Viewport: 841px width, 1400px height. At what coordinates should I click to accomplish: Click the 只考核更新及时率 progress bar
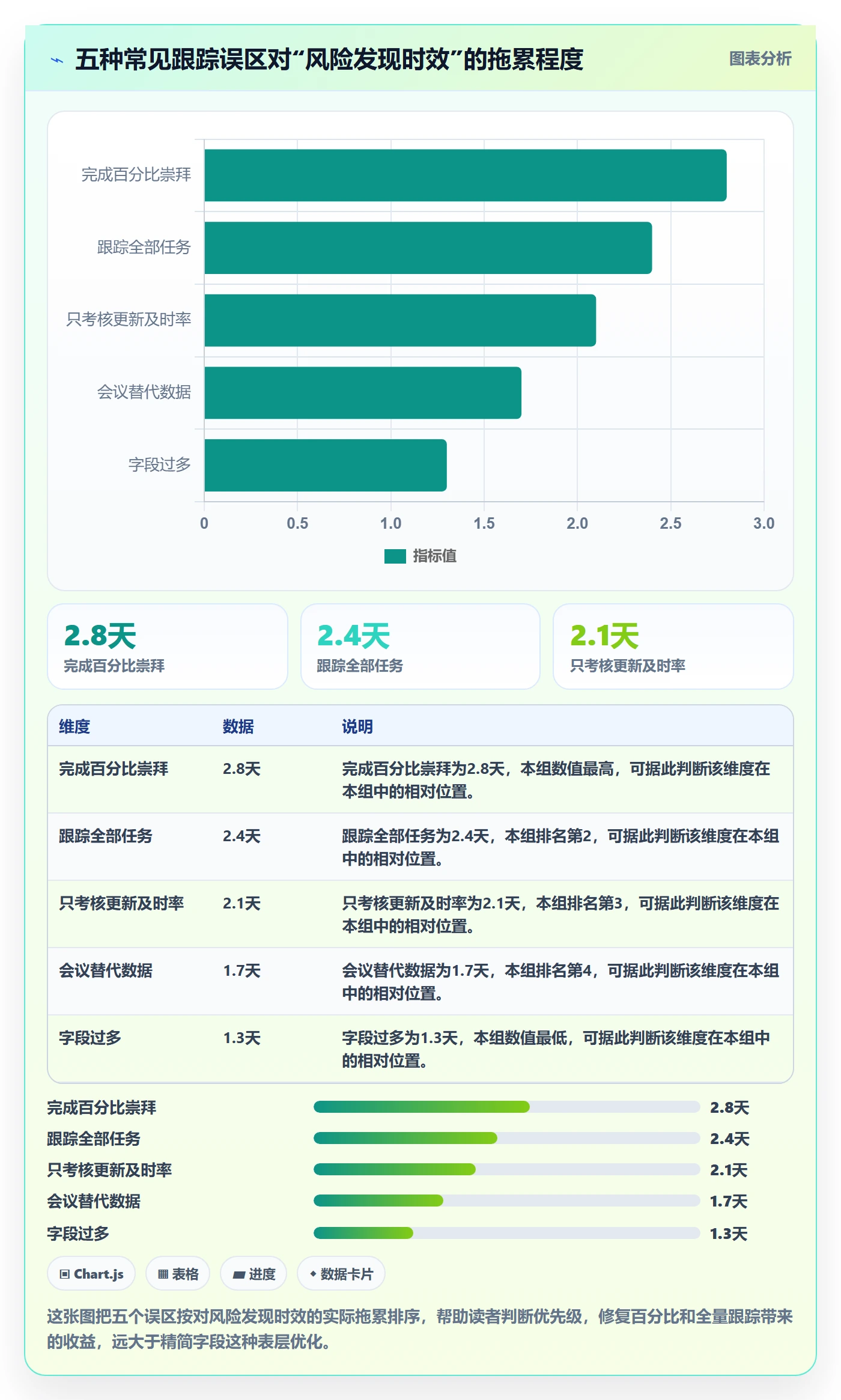tap(506, 1169)
